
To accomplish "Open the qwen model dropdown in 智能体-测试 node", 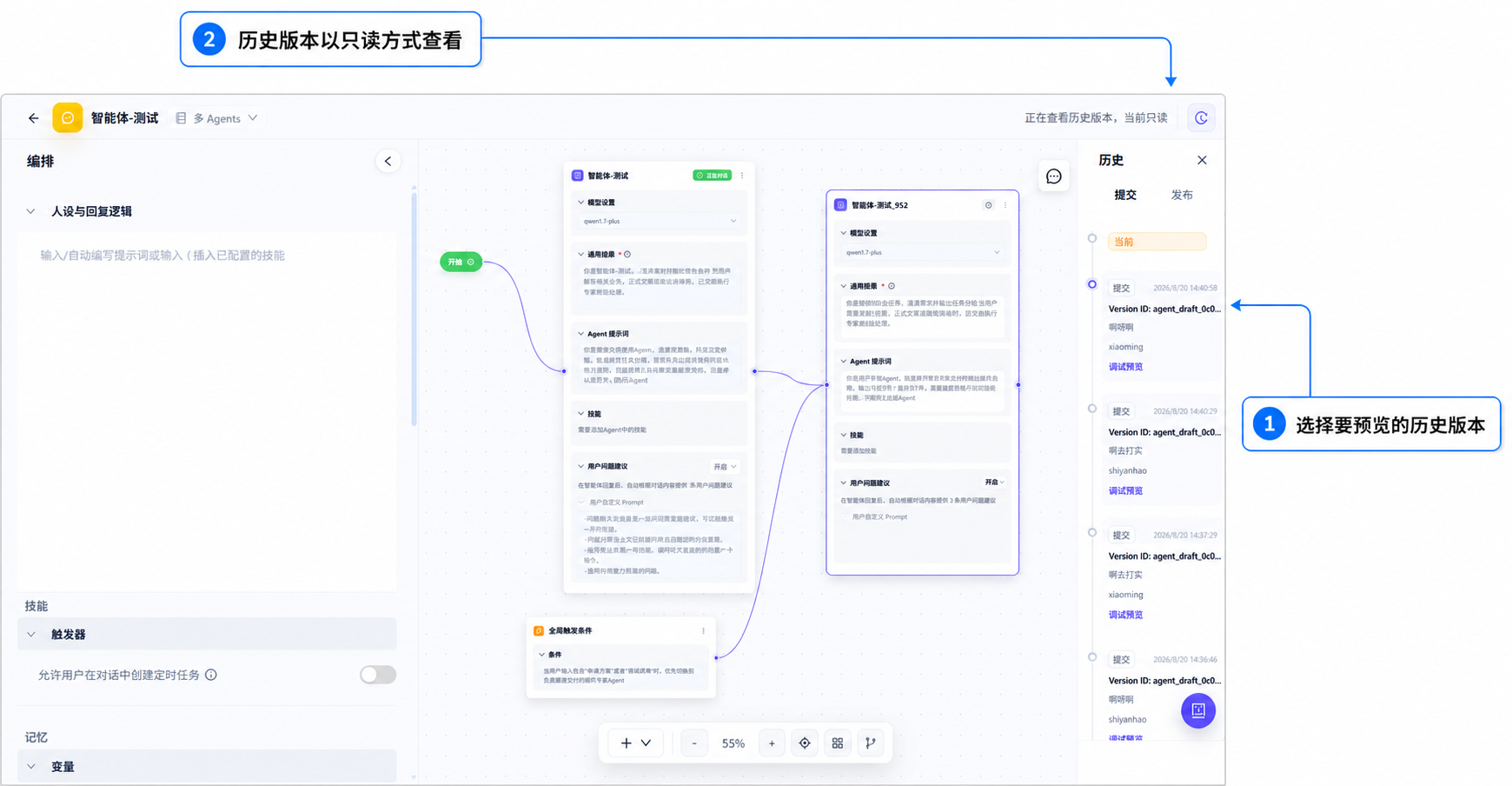I will coord(660,221).
